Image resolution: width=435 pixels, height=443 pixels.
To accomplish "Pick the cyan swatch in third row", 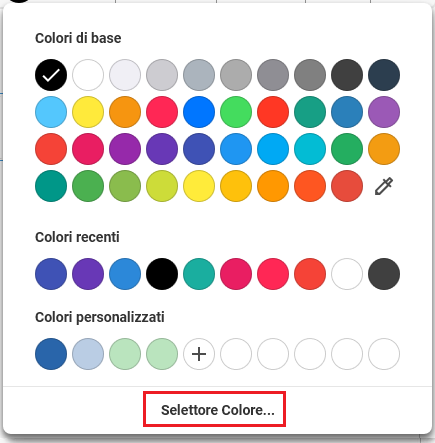I will pos(310,149).
